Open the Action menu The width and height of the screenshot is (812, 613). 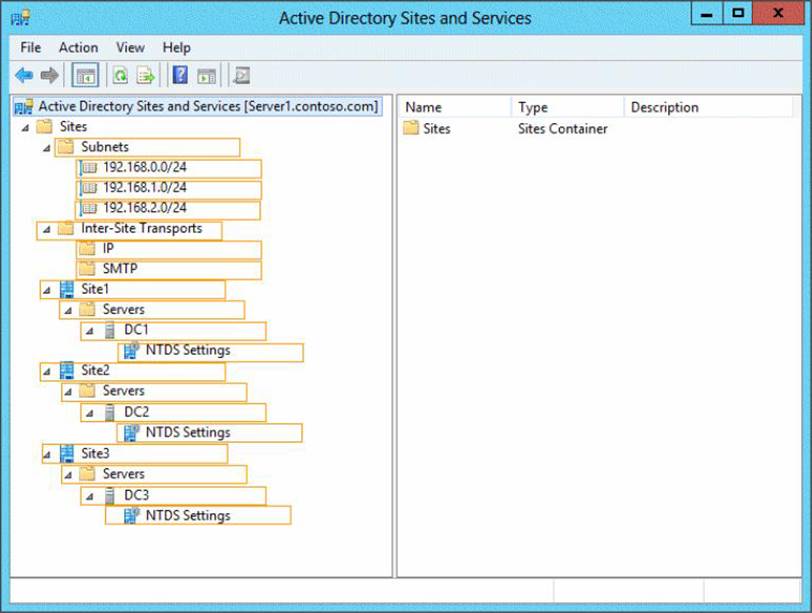(78, 47)
